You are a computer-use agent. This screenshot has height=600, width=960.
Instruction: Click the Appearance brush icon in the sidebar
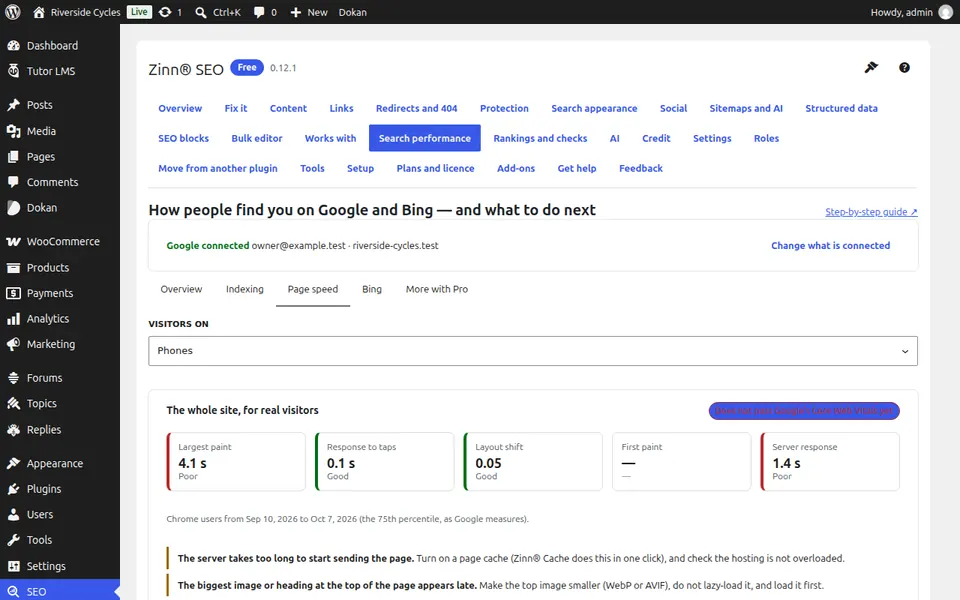[x=13, y=463]
